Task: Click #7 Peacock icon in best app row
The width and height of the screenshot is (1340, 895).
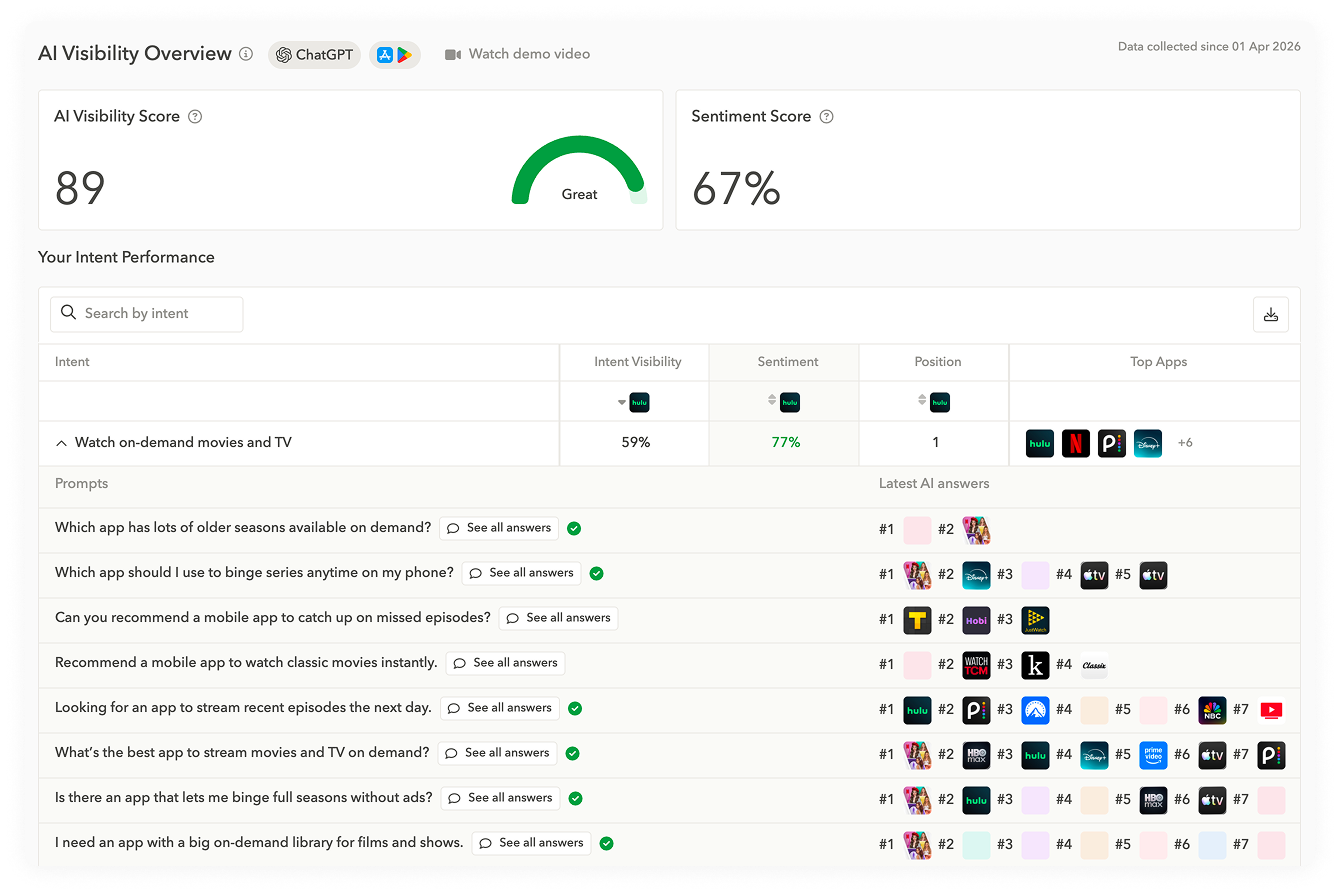Action: coord(1271,755)
